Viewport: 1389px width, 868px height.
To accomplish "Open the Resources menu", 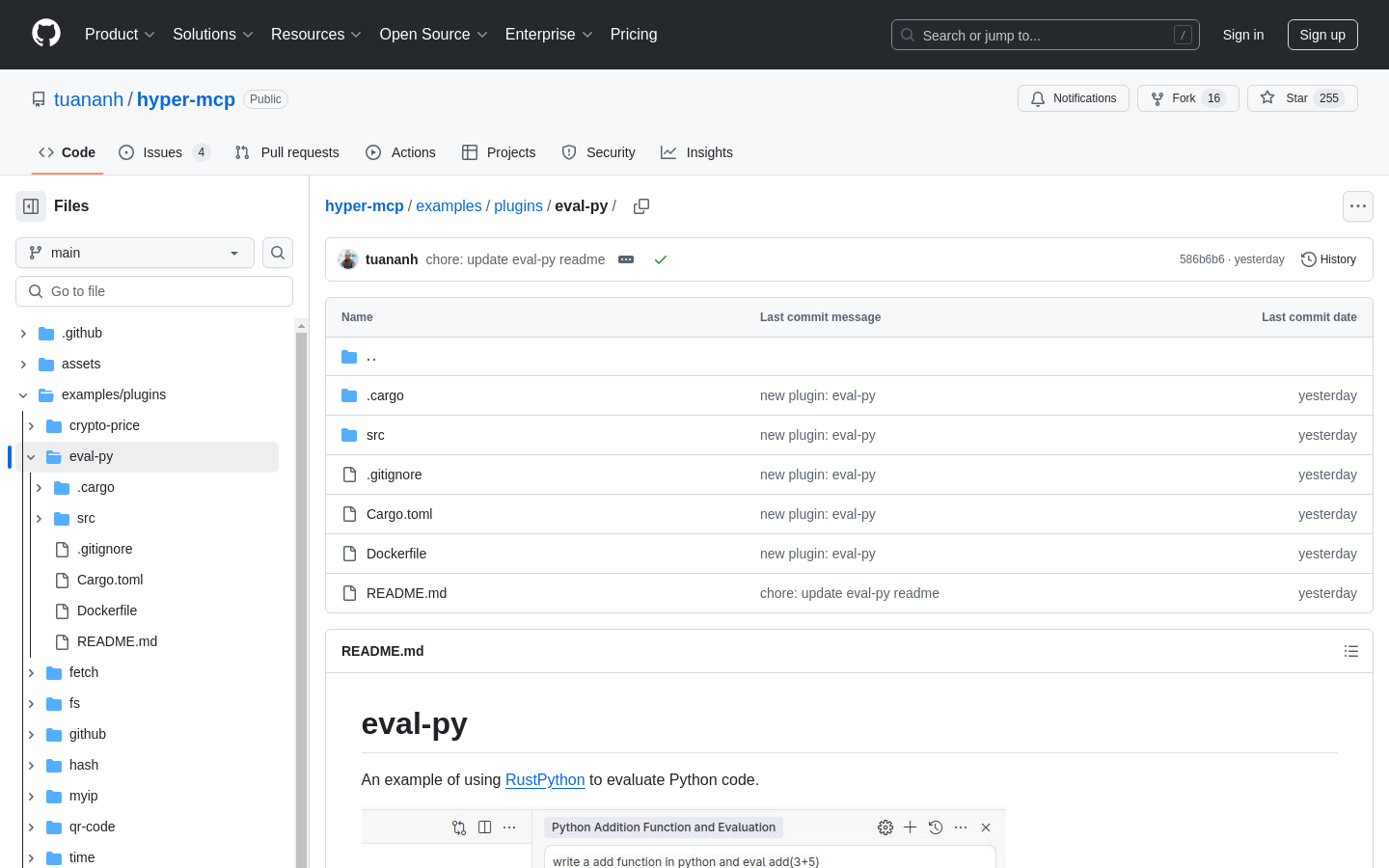I will click(x=316, y=34).
